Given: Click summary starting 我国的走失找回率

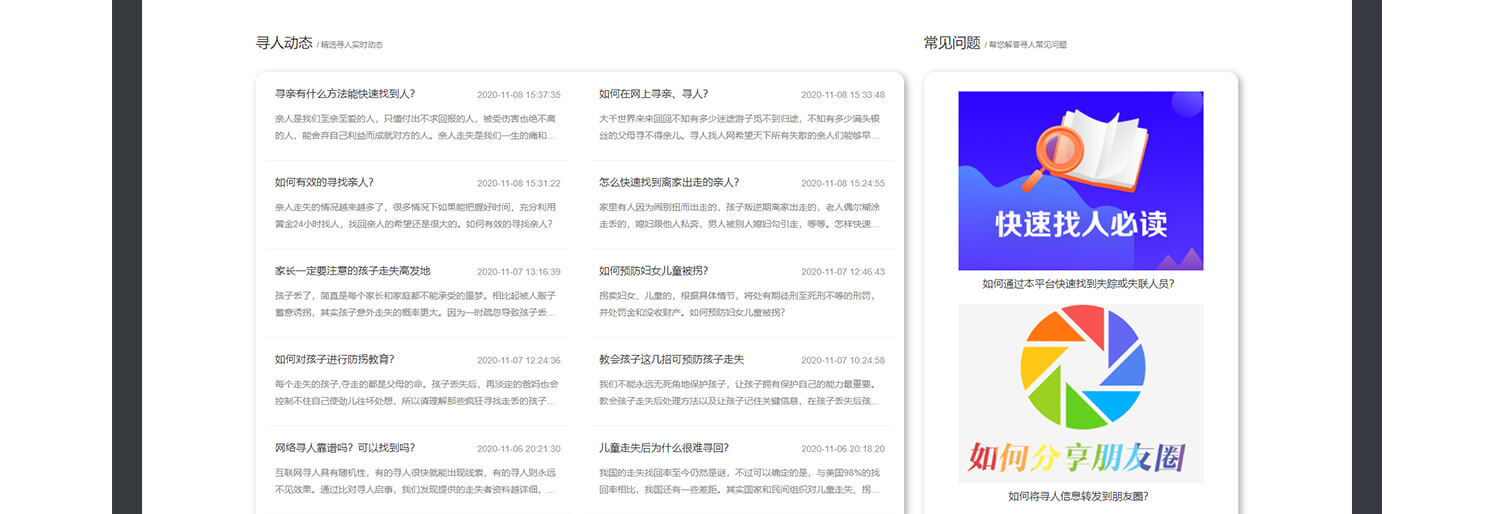Looking at the screenshot, I should click(739, 481).
